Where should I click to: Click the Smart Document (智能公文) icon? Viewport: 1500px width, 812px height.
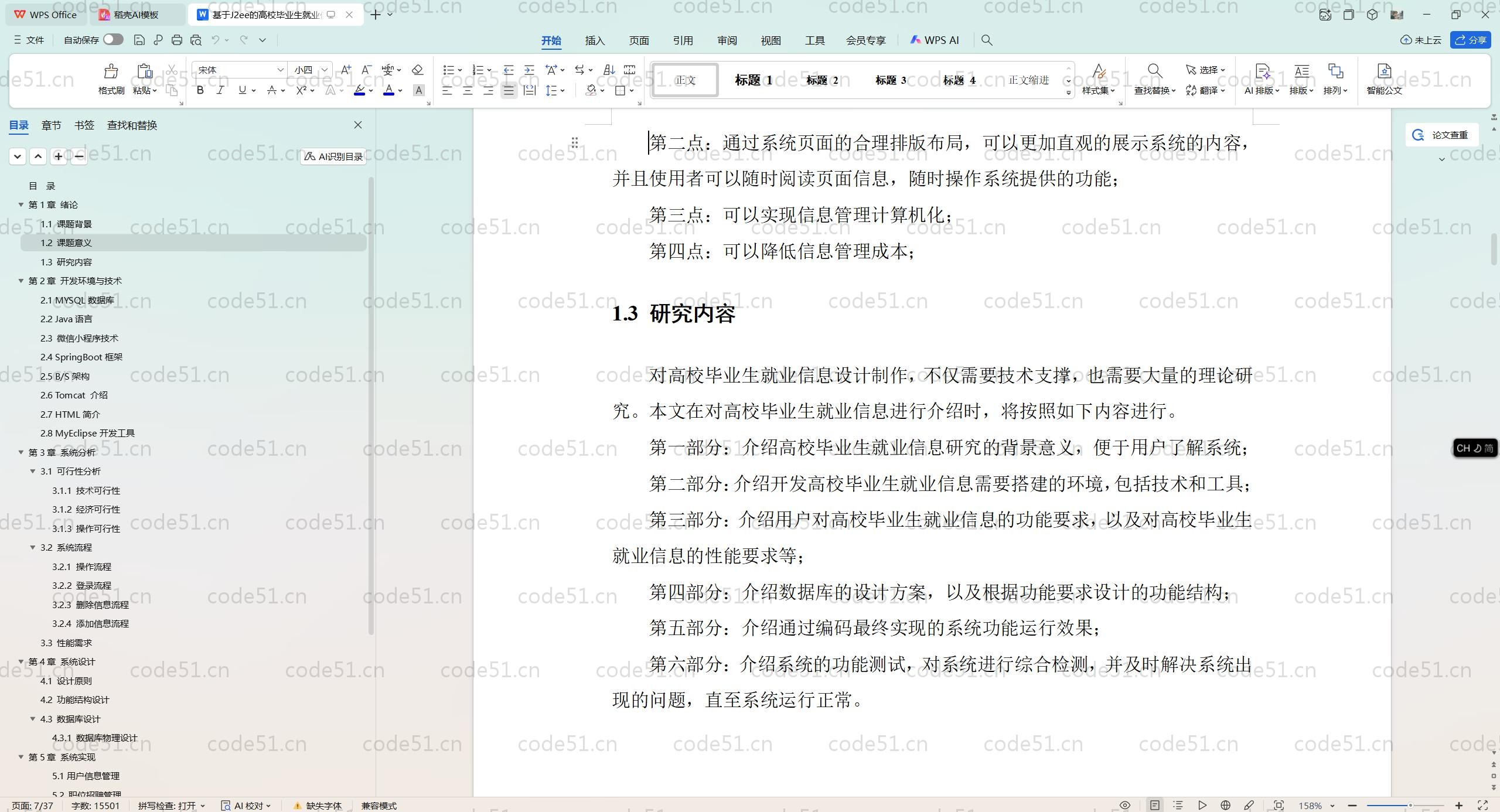[x=1383, y=72]
